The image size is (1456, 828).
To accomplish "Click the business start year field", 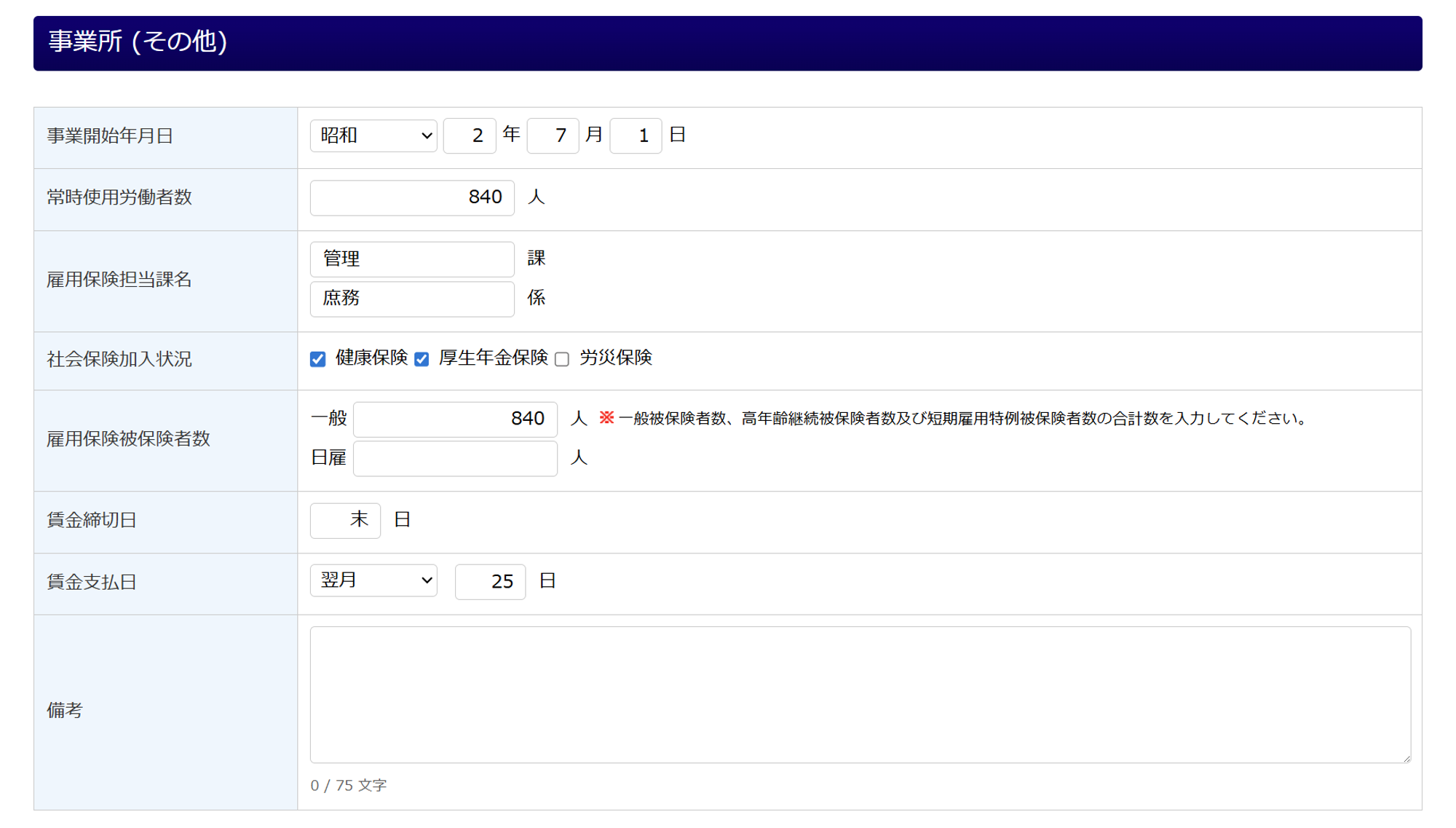I will [x=470, y=135].
